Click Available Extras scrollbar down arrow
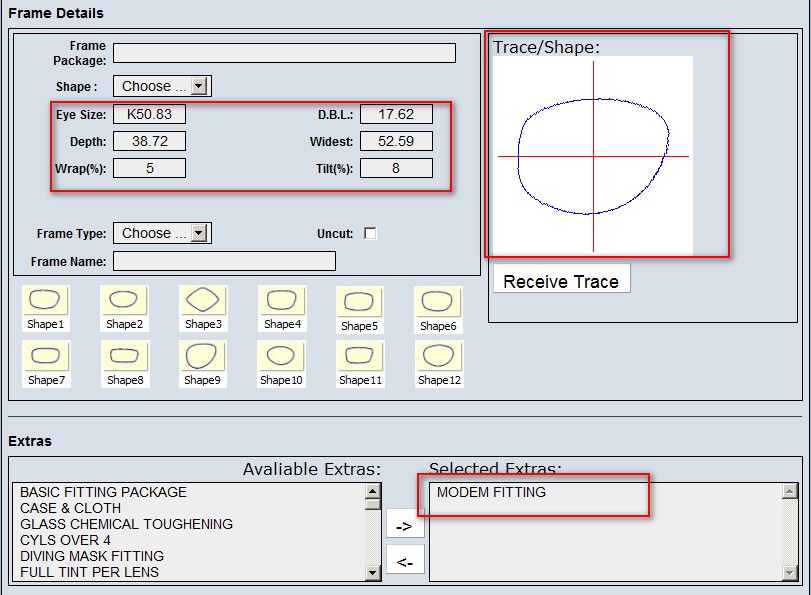The width and height of the screenshot is (811, 595). [373, 572]
